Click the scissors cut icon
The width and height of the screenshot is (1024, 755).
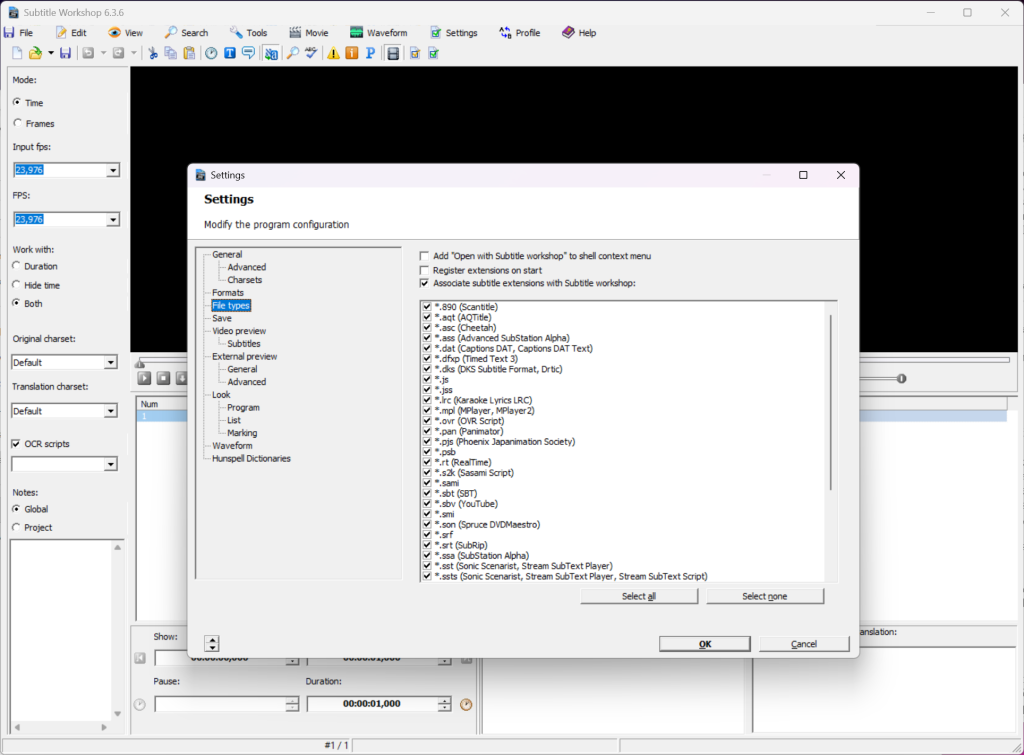153,54
